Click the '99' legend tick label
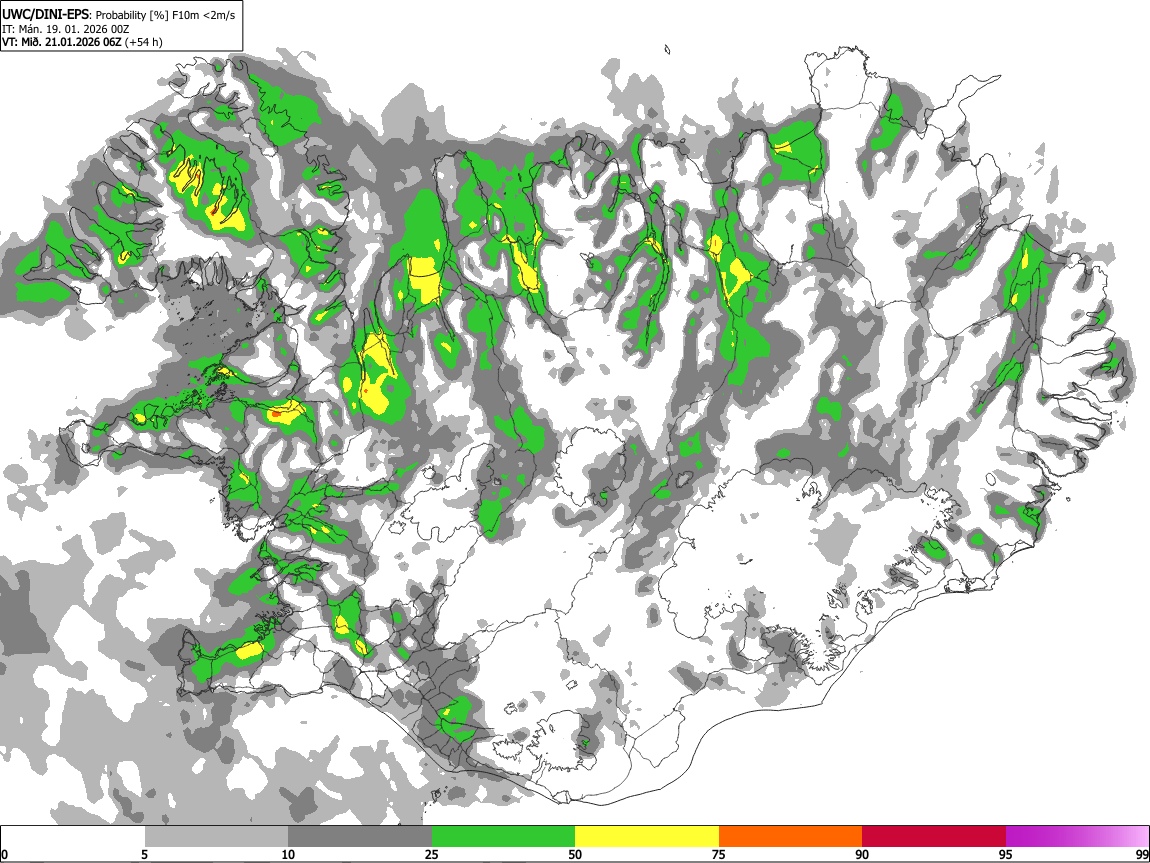 1142,855
